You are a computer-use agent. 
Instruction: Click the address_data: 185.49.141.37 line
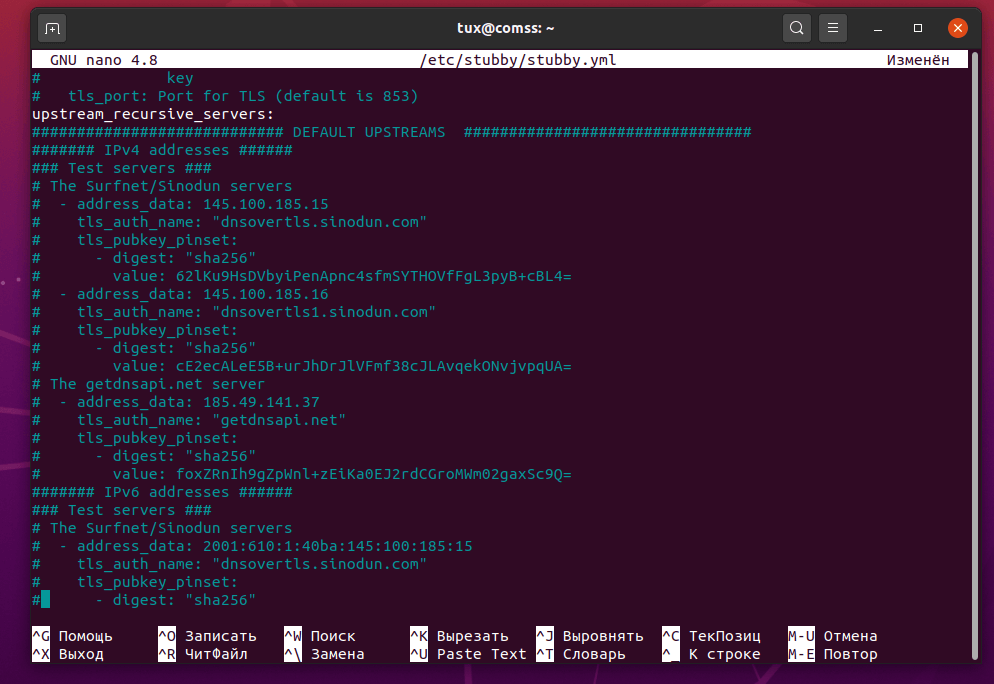pyautogui.click(x=176, y=402)
